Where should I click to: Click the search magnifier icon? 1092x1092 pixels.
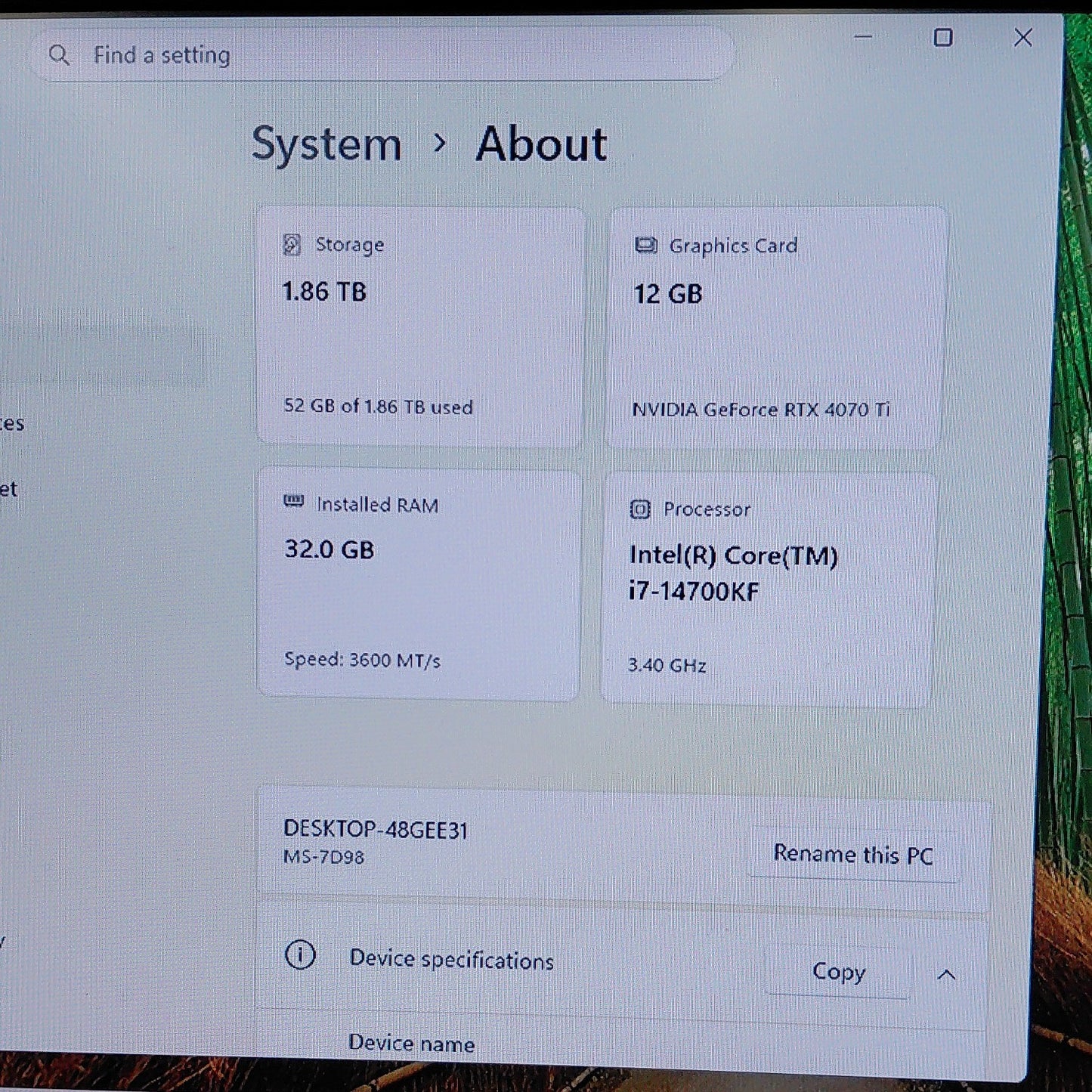pos(59,54)
